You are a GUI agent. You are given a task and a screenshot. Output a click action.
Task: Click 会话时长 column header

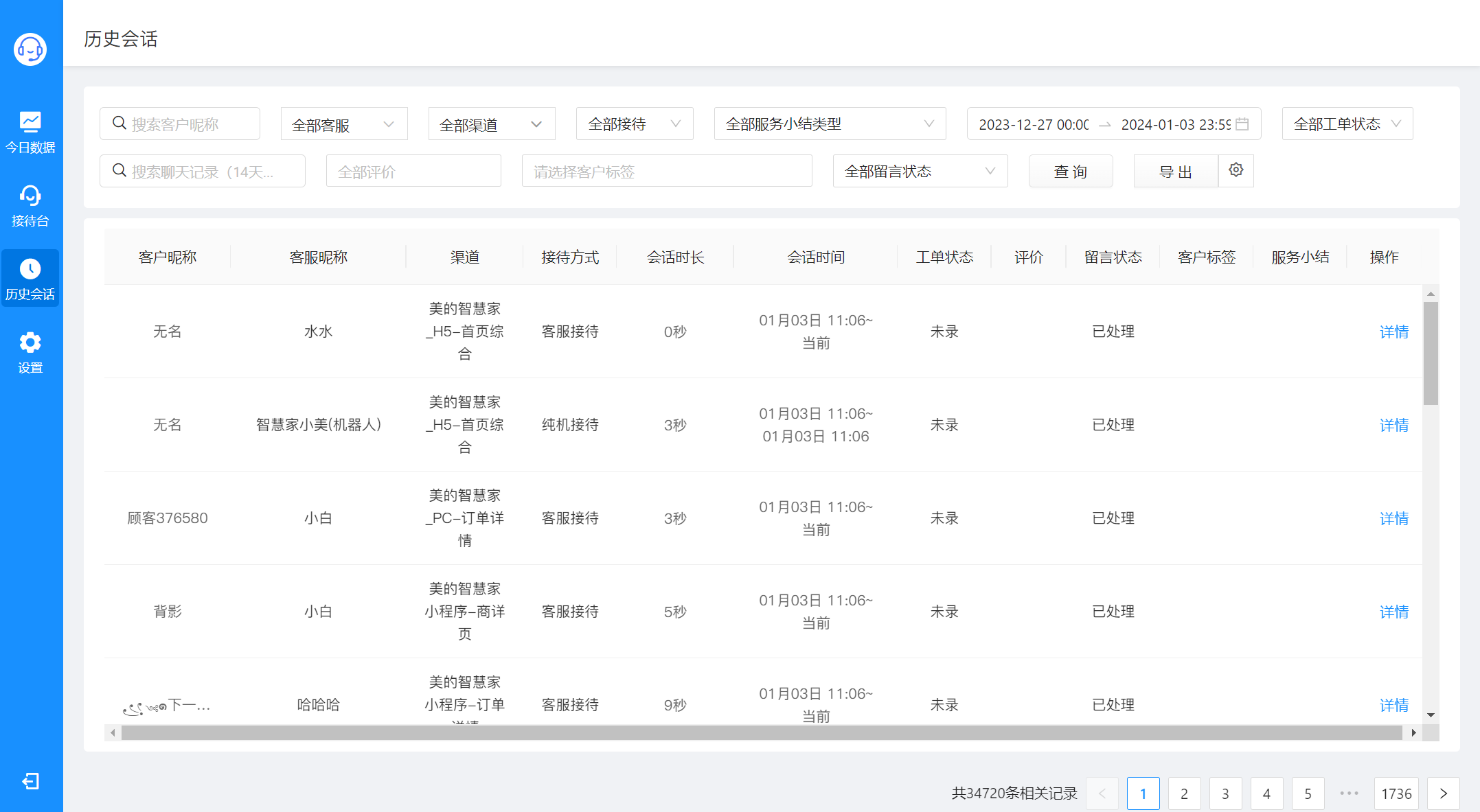coord(675,257)
